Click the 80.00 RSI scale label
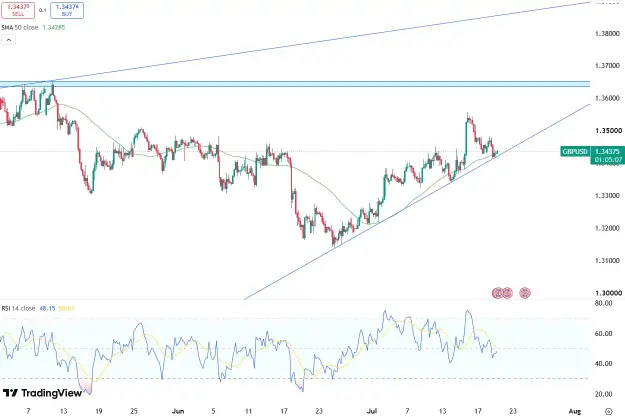625x417 pixels. coord(603,303)
